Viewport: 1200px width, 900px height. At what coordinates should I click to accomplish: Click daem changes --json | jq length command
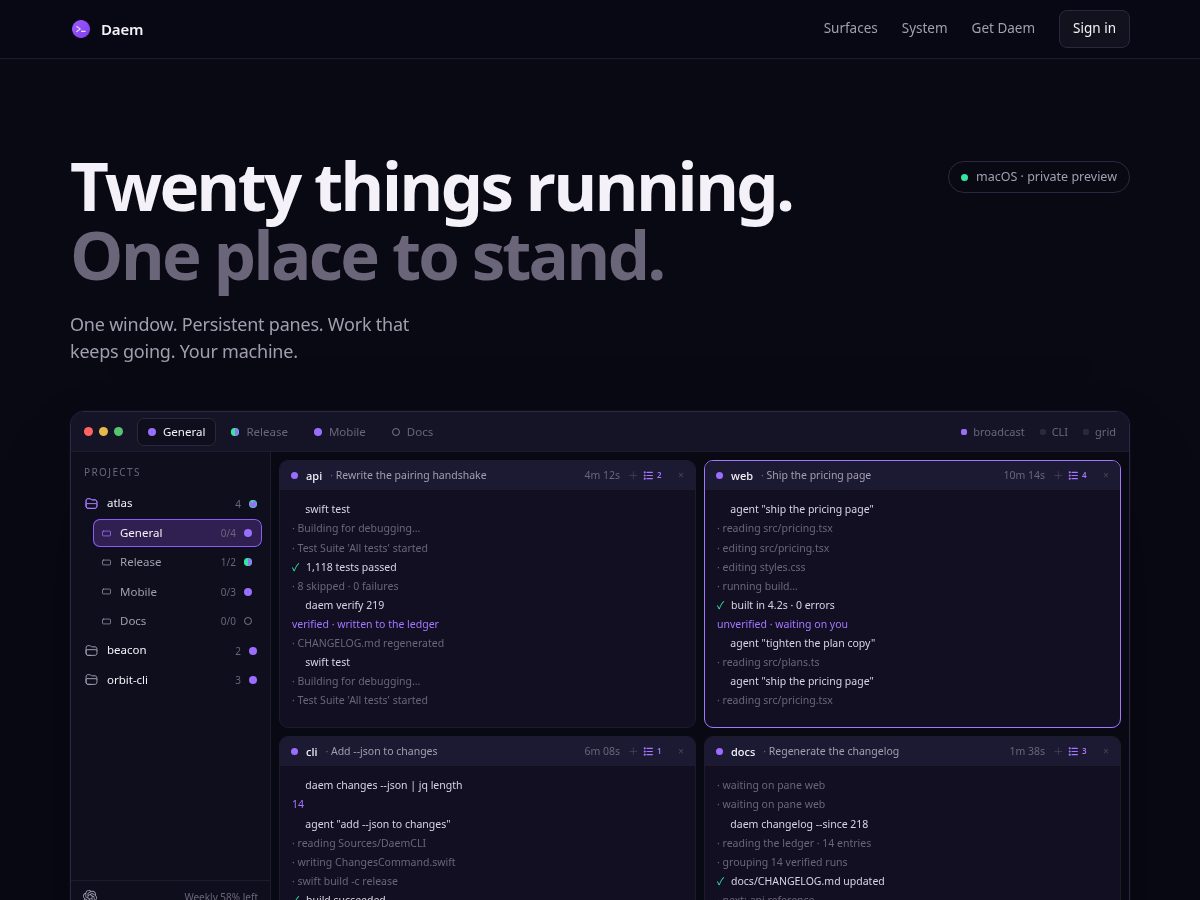pyautogui.click(x=383, y=785)
